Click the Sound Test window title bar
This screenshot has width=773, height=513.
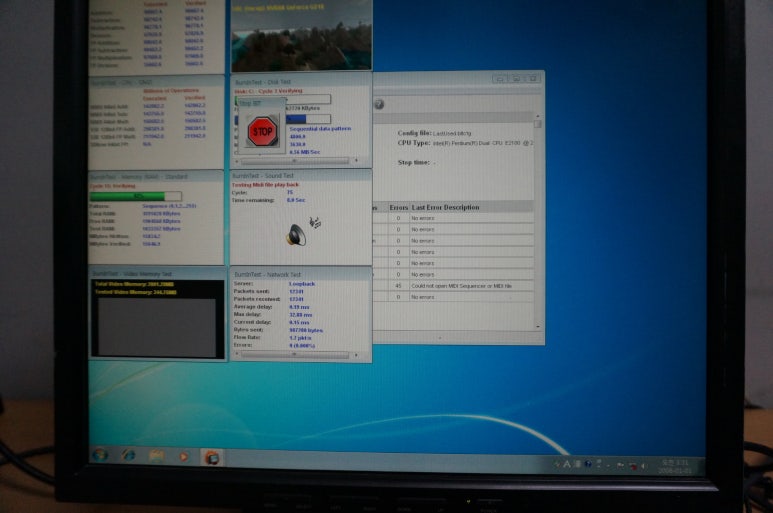coord(301,175)
